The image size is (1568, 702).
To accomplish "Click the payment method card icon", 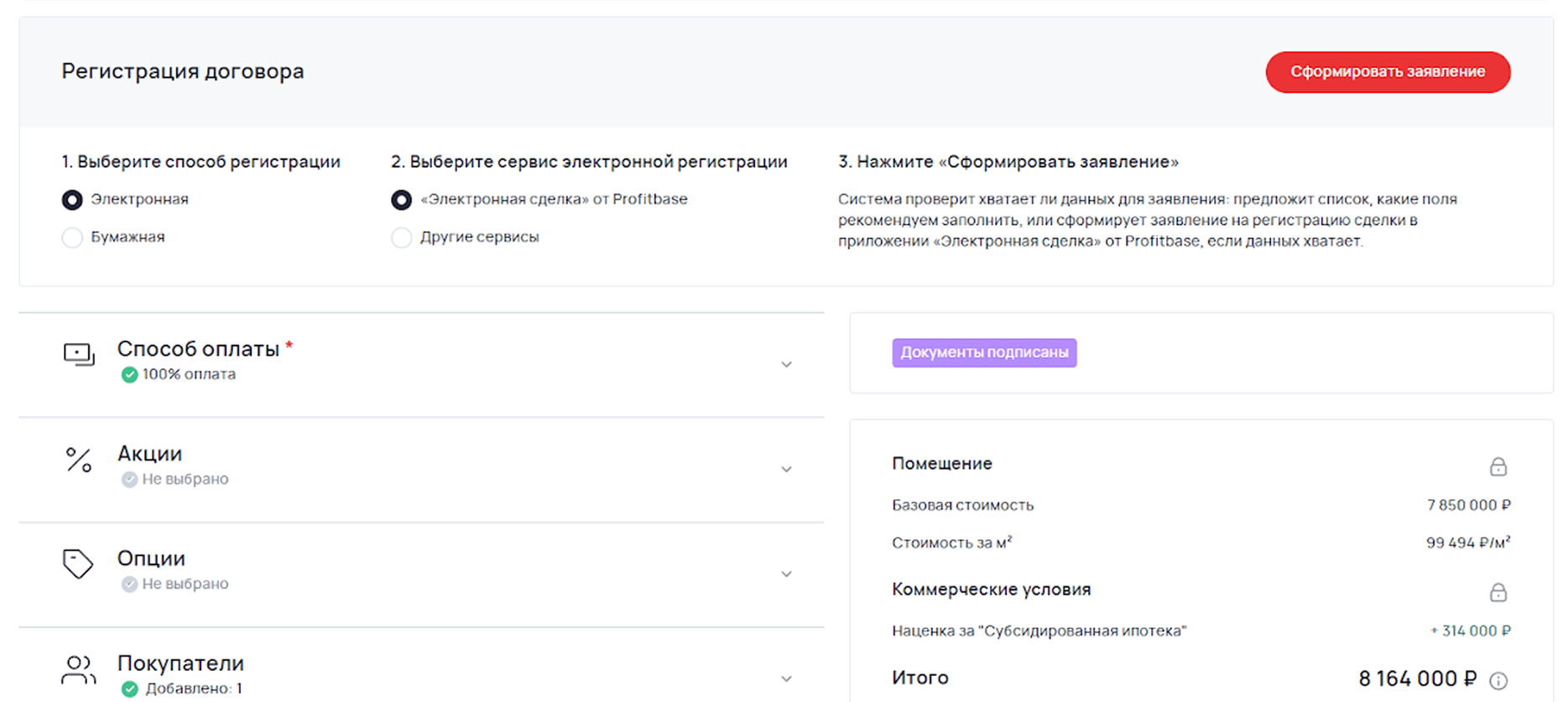I will (x=79, y=355).
